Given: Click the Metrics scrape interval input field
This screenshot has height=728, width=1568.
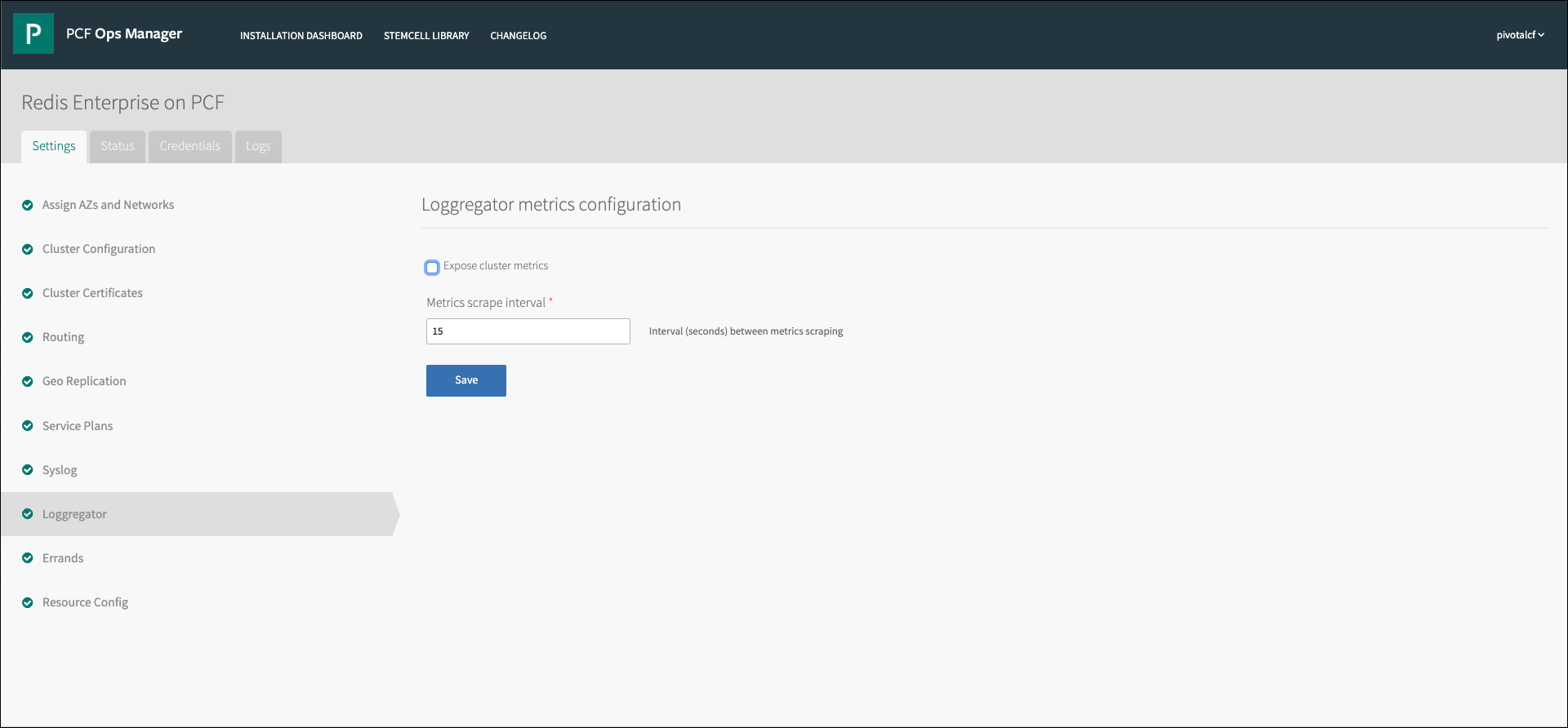Looking at the screenshot, I should tap(528, 331).
